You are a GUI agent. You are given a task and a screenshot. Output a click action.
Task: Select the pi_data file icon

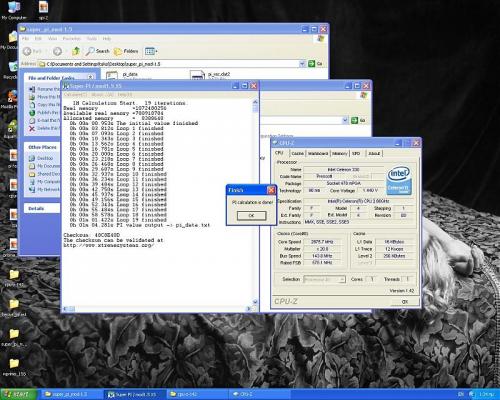(112, 75)
